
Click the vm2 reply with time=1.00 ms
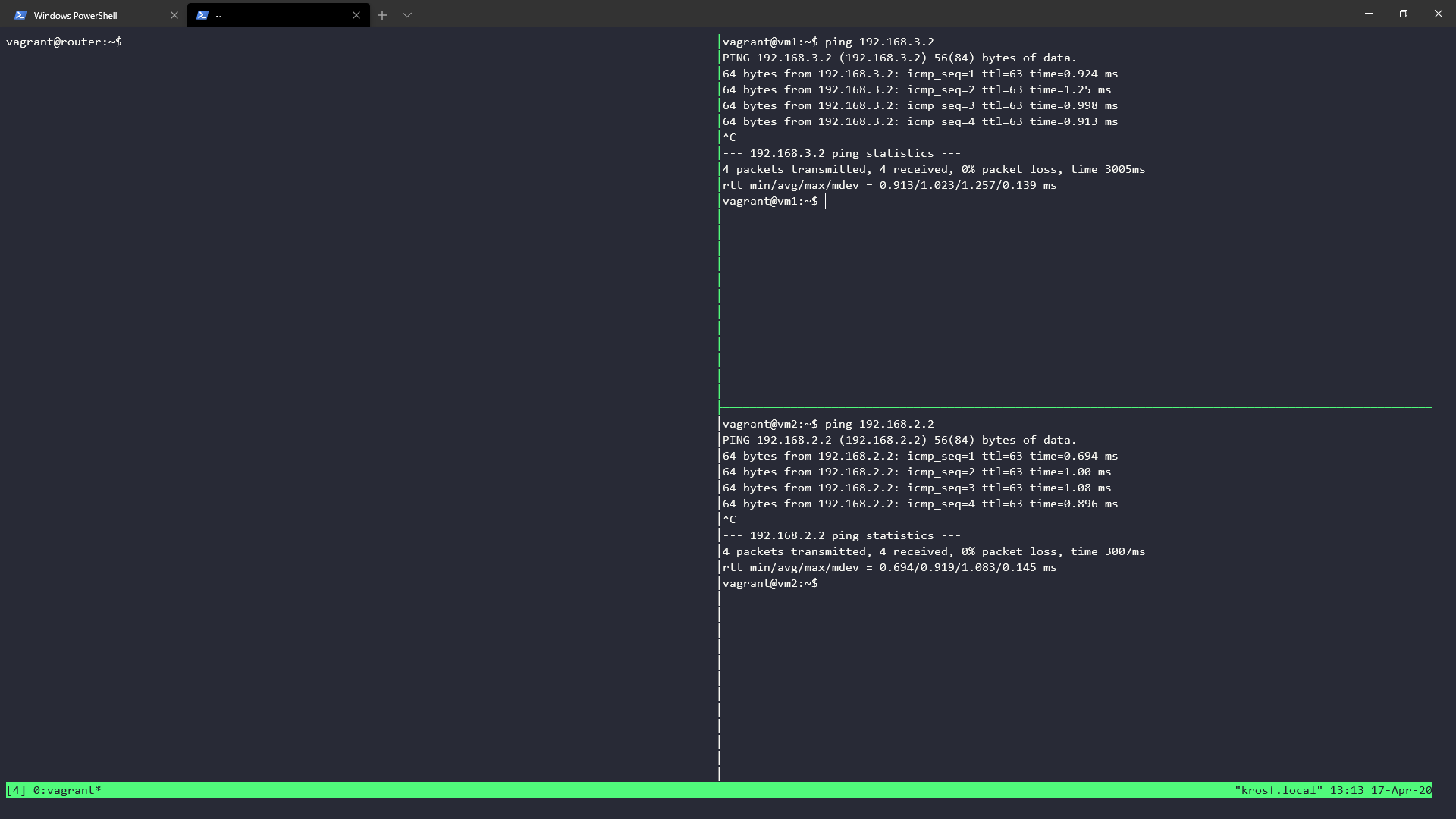[x=917, y=472]
